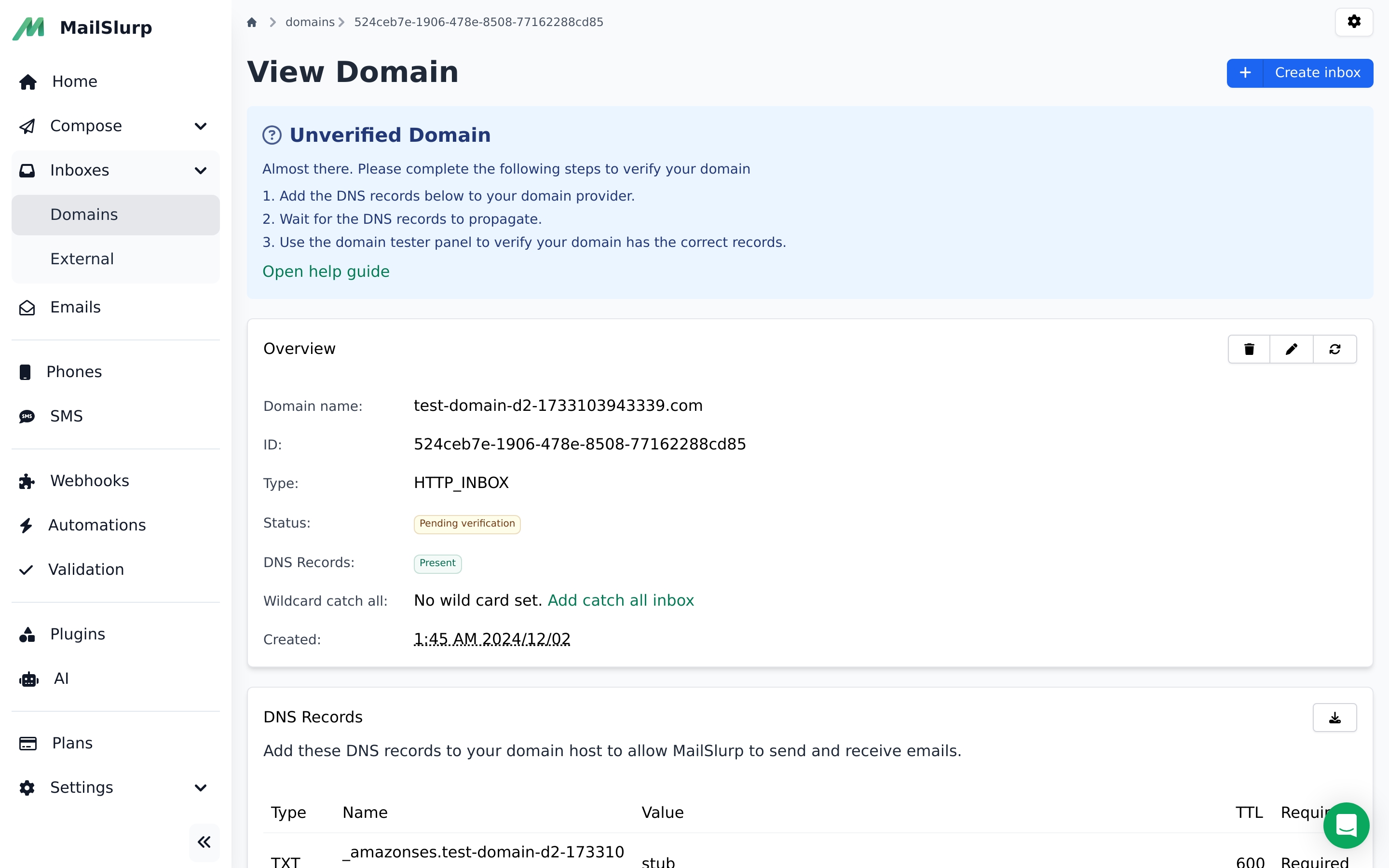The image size is (1389, 868).
Task: Click the Value column header
Action: click(x=662, y=813)
